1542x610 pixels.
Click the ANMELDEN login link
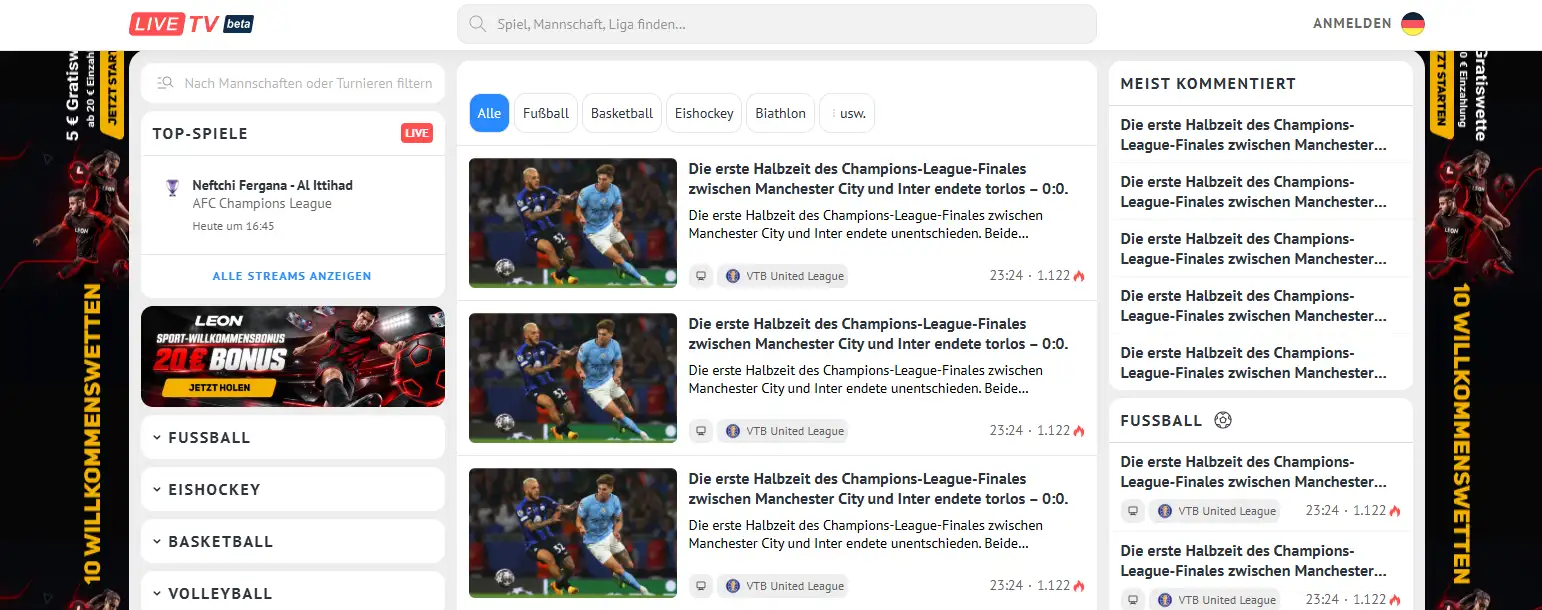pyautogui.click(x=1352, y=24)
